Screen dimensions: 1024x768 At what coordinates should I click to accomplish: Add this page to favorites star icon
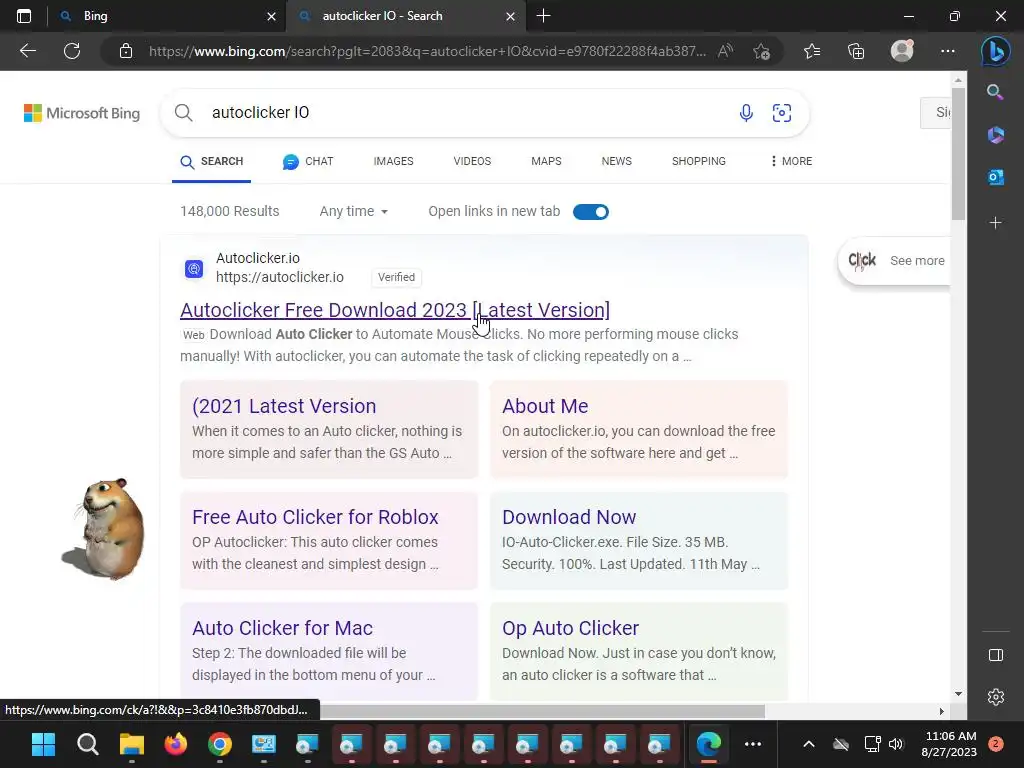click(x=761, y=51)
